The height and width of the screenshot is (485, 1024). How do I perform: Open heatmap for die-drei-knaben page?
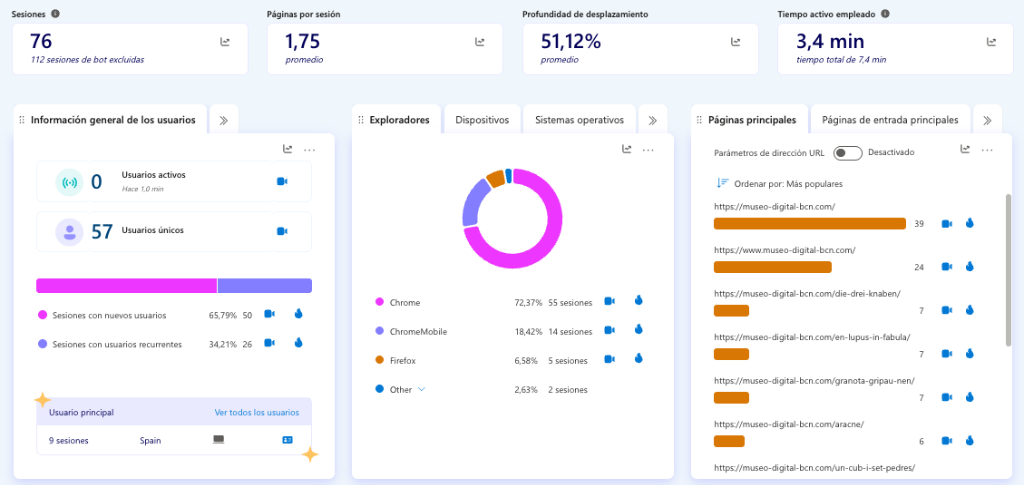[x=969, y=310]
